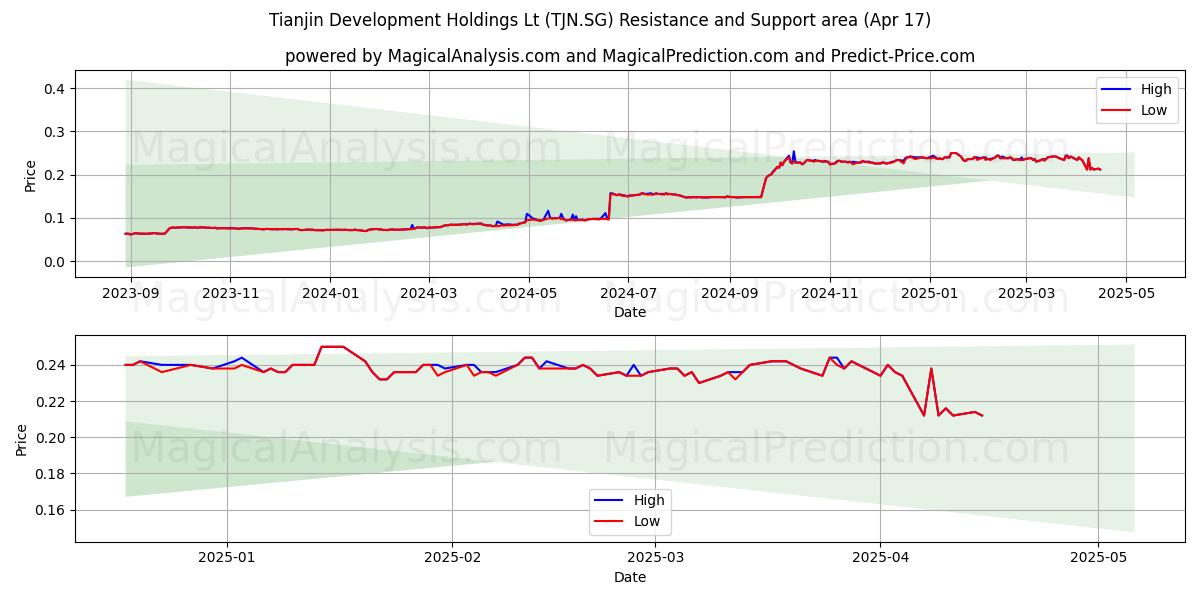Click the '2024-05' tick label on top chart

(x=529, y=294)
